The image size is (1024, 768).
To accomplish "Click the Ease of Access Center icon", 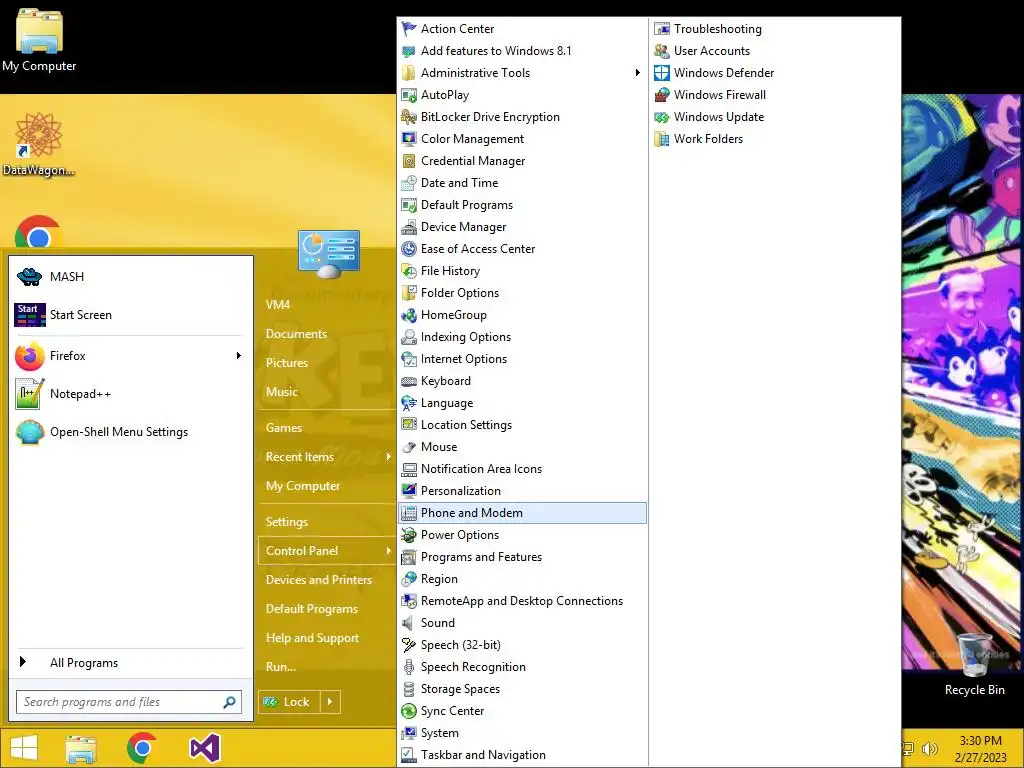I will pos(409,249).
